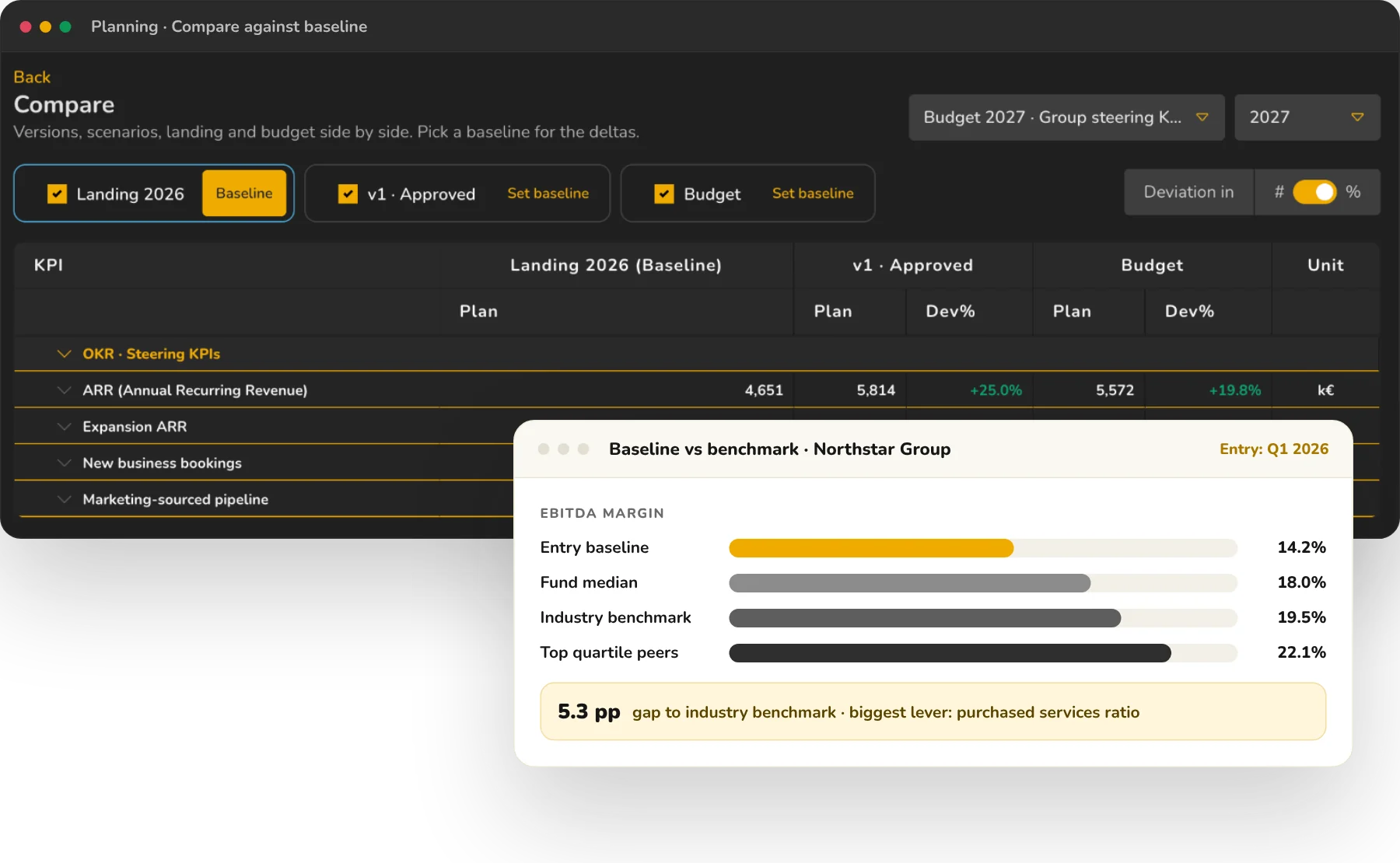Expand the ARR (Annual Recurring Revenue) row
Screen dimensions: 1400x863
tap(65, 390)
